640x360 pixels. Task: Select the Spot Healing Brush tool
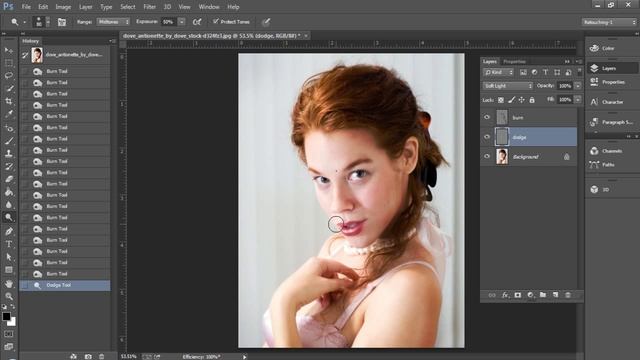click(9, 128)
